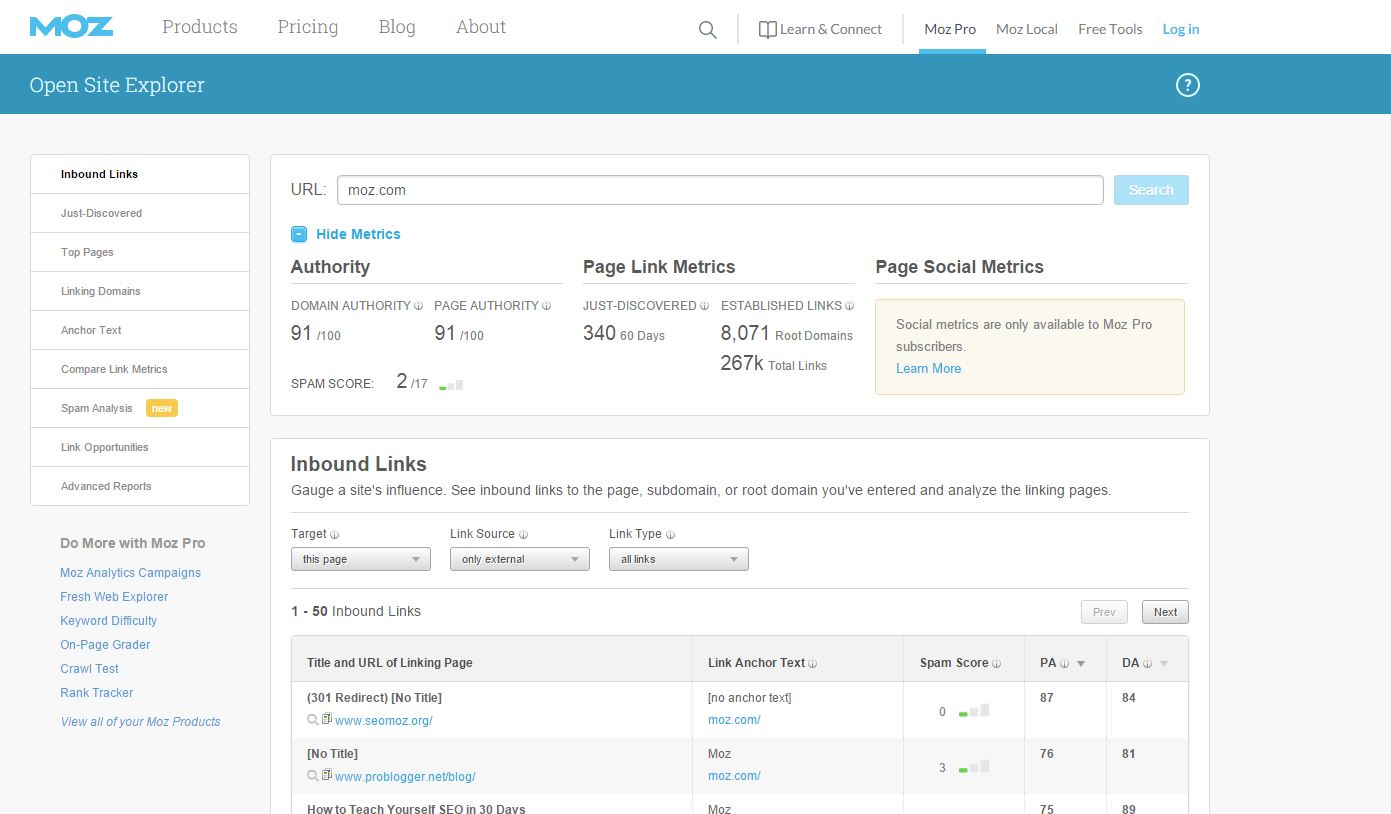Click info icon beside Link Anchor Text header
This screenshot has height=814, width=1391.
[812, 663]
